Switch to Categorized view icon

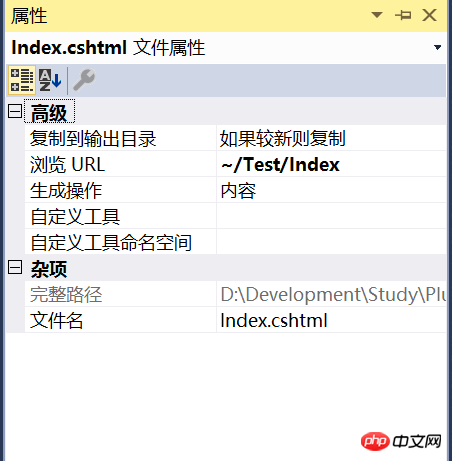pos(22,80)
